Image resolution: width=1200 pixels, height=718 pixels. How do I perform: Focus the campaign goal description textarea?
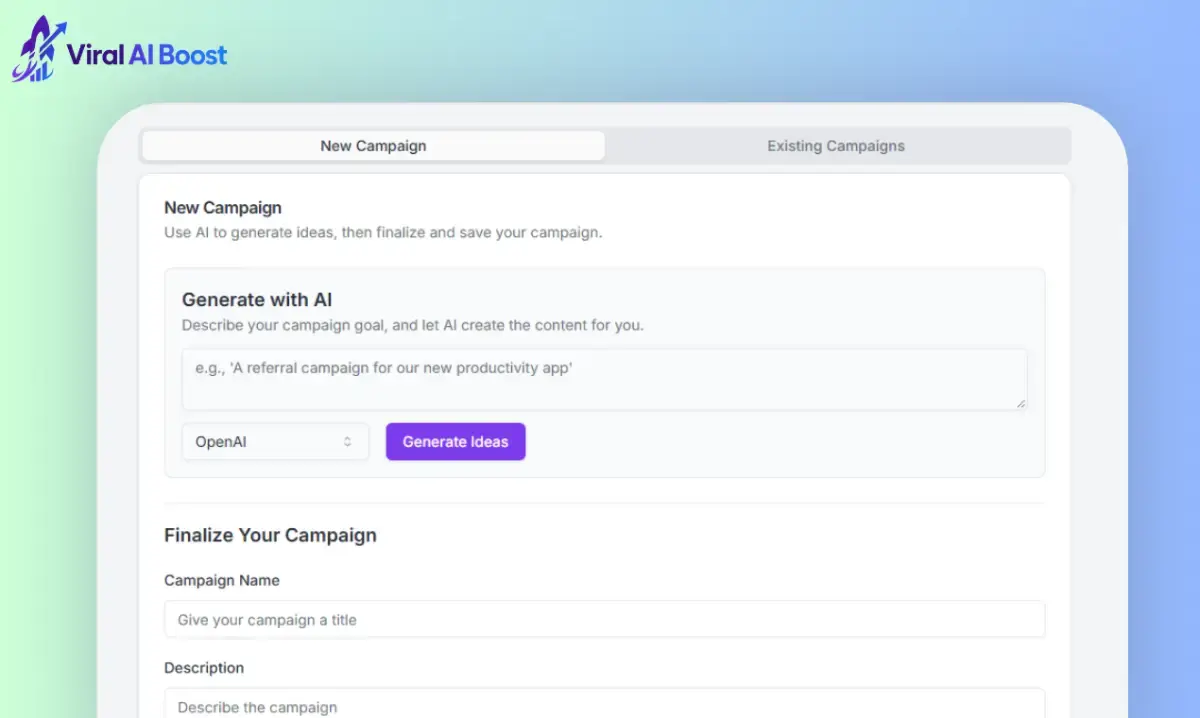click(x=604, y=379)
